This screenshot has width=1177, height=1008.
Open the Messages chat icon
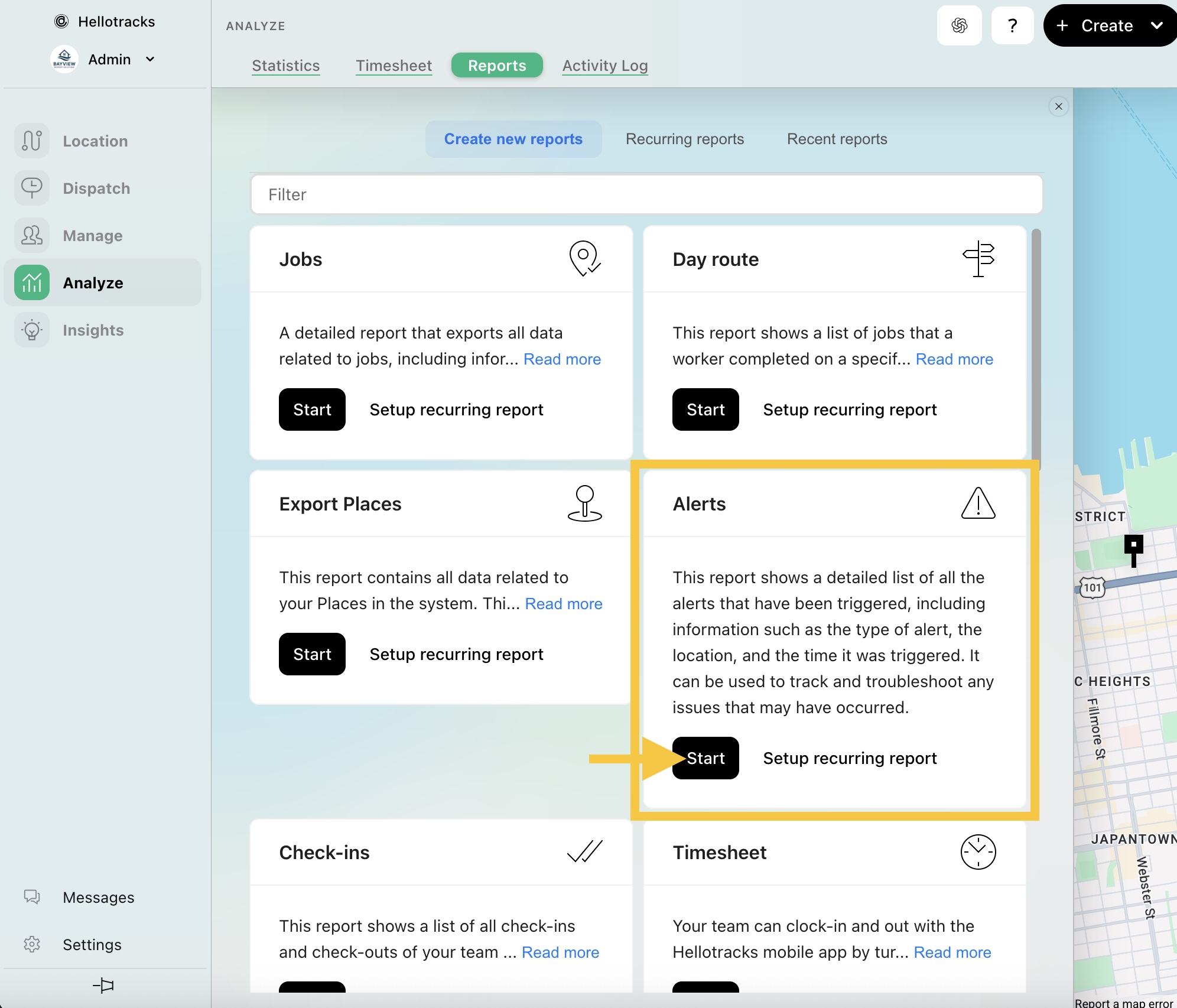coord(32,897)
